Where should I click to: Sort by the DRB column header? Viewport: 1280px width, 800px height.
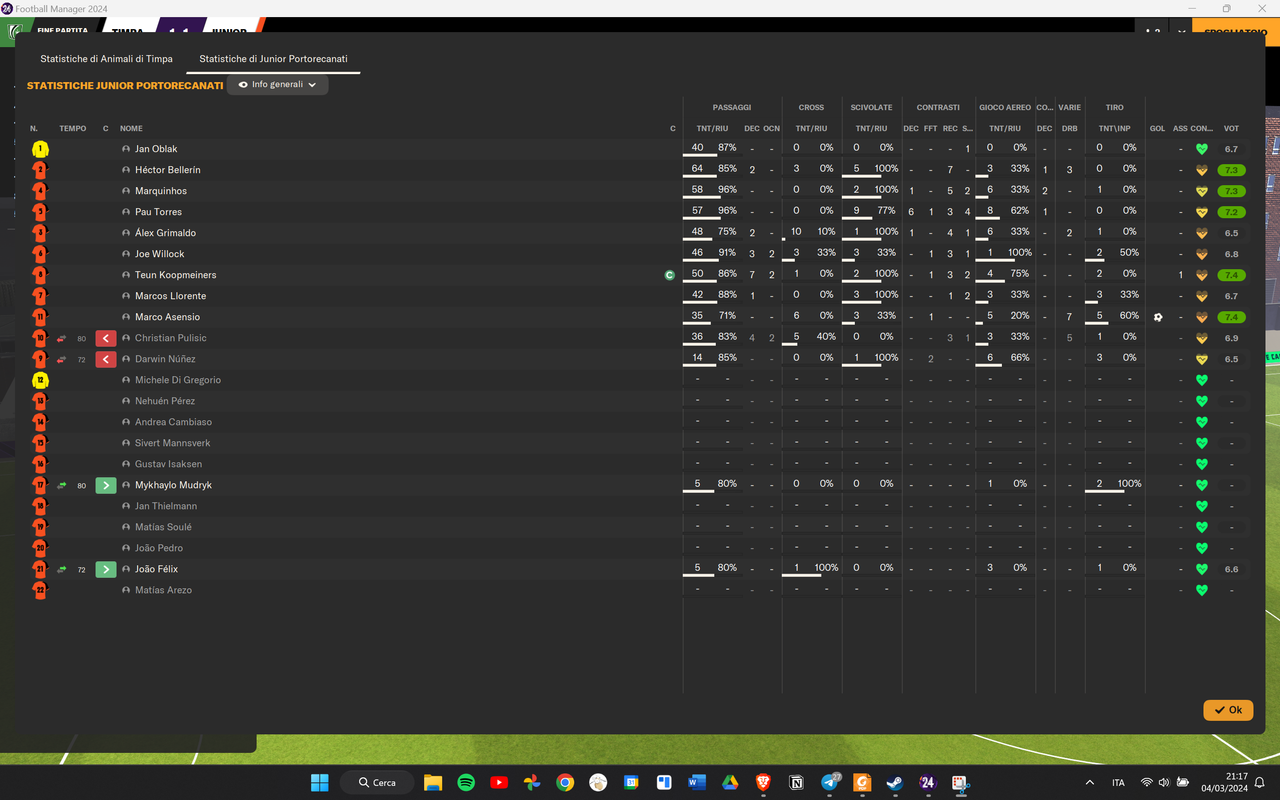click(x=1069, y=128)
